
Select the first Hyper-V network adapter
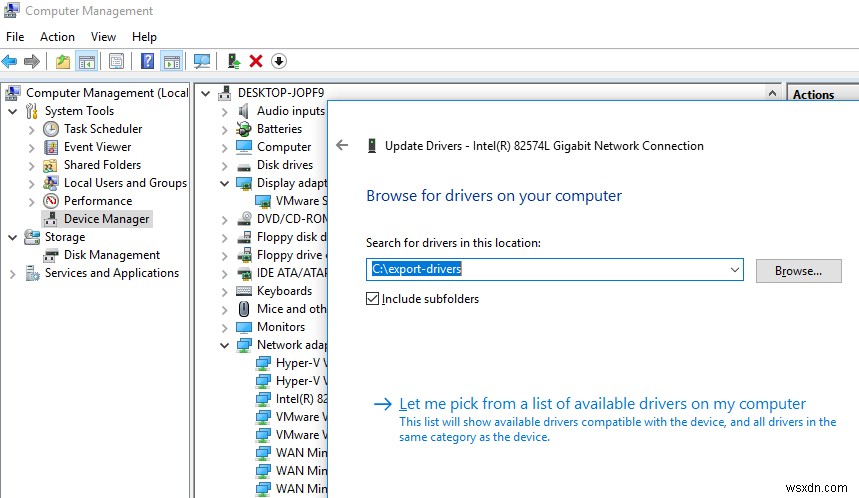[301, 363]
